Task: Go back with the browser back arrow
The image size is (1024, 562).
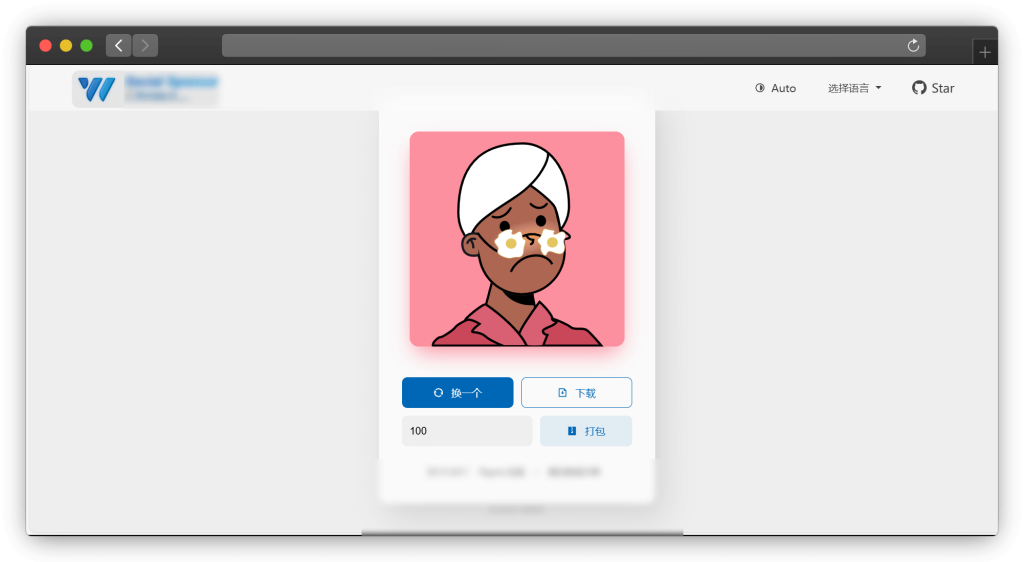Action: tap(119, 45)
